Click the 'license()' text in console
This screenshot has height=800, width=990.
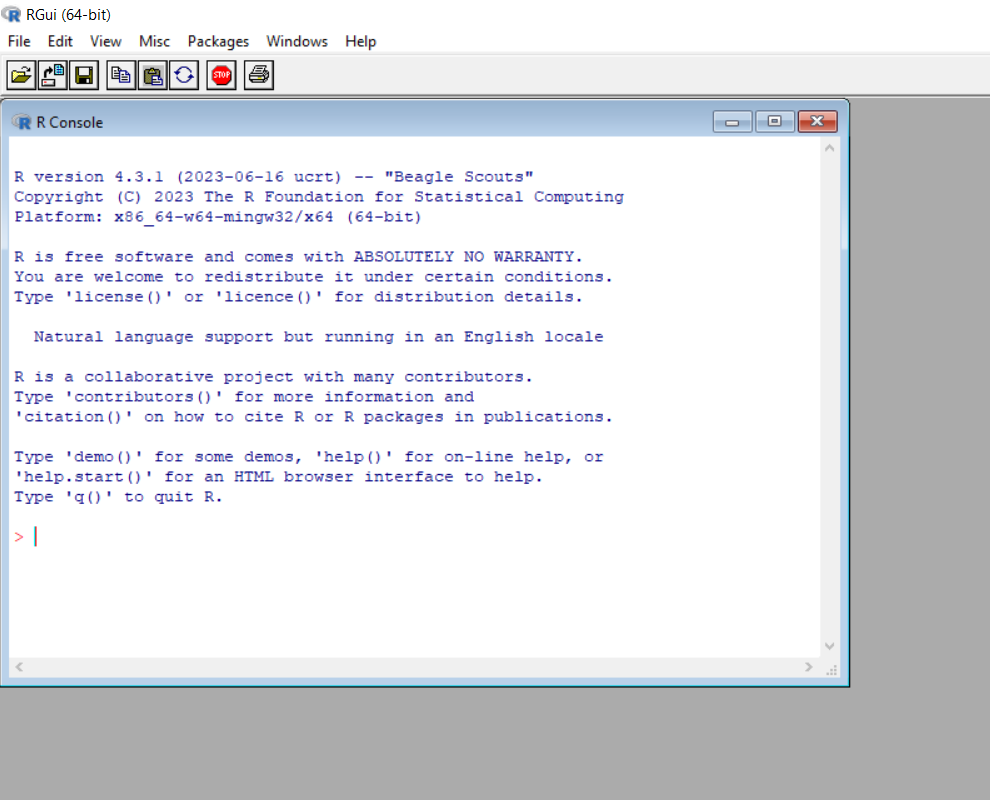click(119, 297)
